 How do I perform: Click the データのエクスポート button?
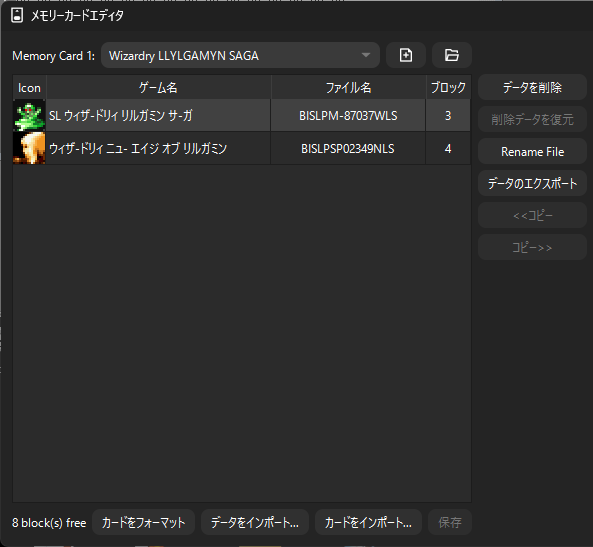pyautogui.click(x=532, y=183)
